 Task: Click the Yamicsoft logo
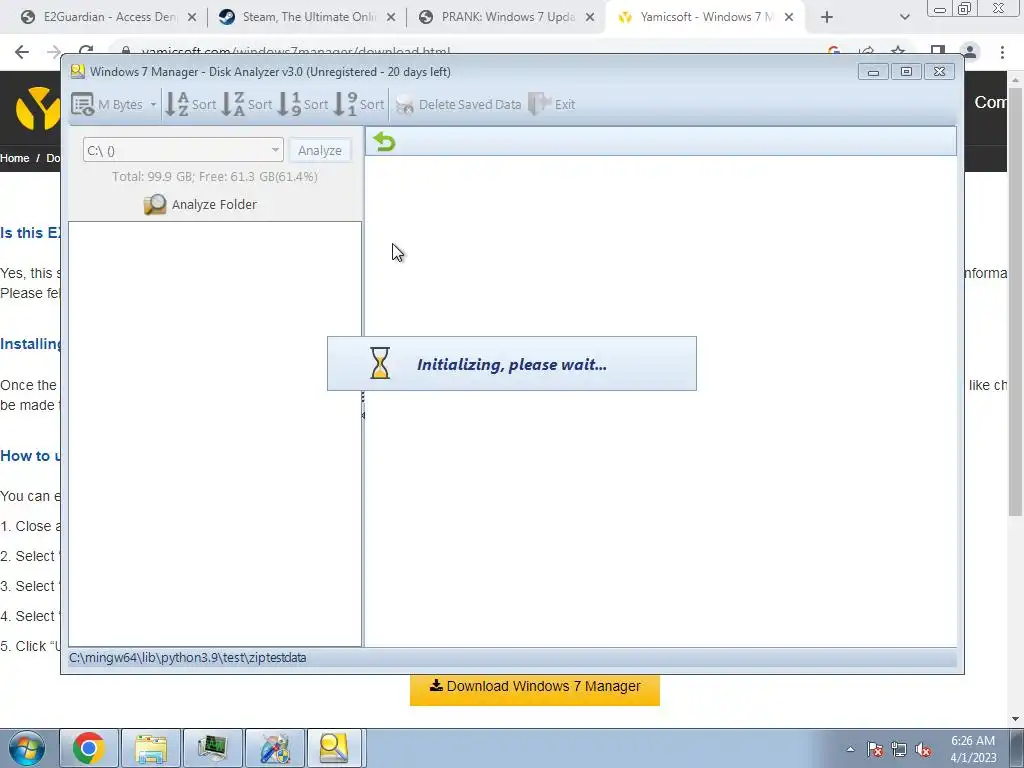coord(37,108)
